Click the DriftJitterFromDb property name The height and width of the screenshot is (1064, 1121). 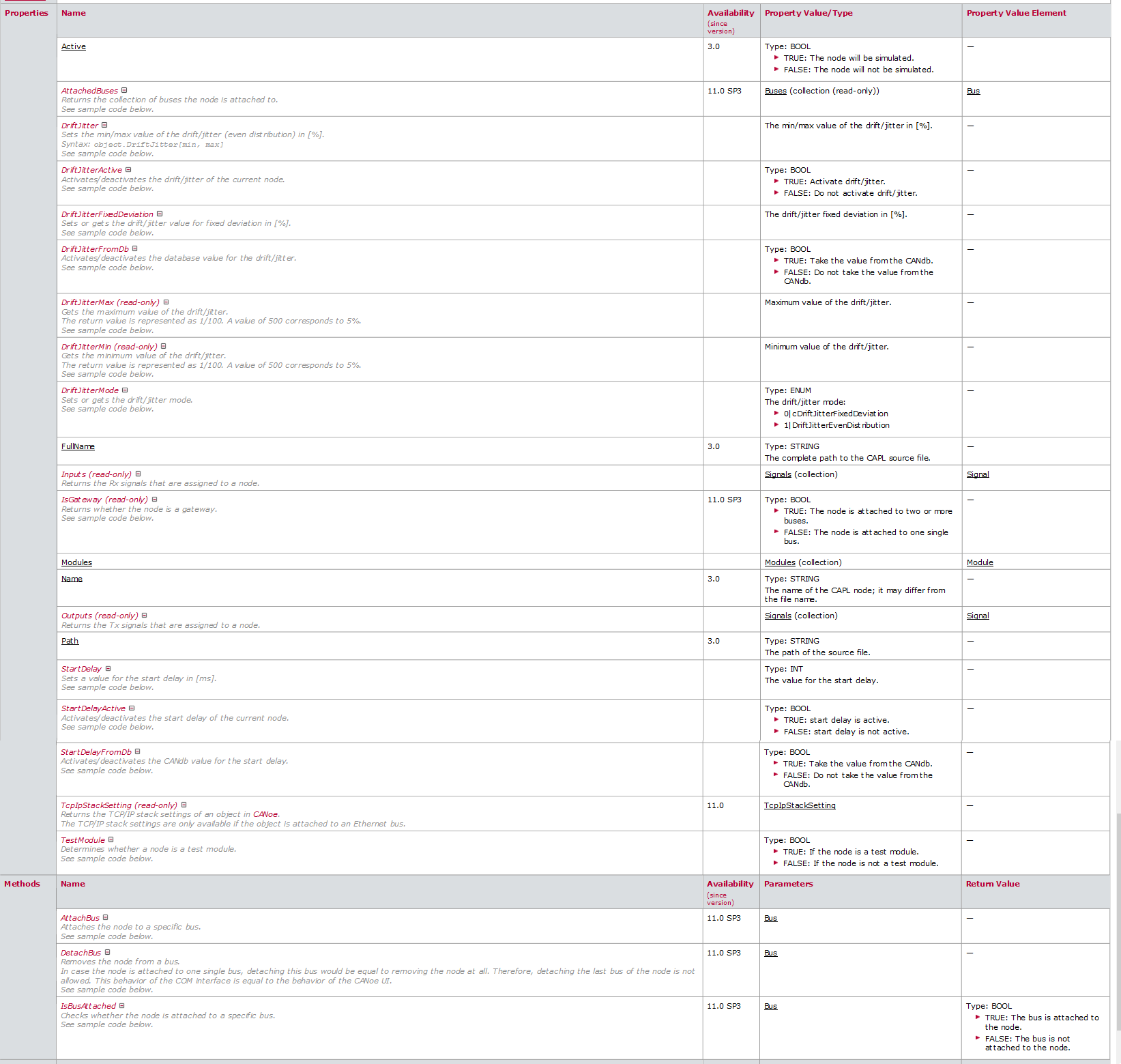(x=95, y=249)
